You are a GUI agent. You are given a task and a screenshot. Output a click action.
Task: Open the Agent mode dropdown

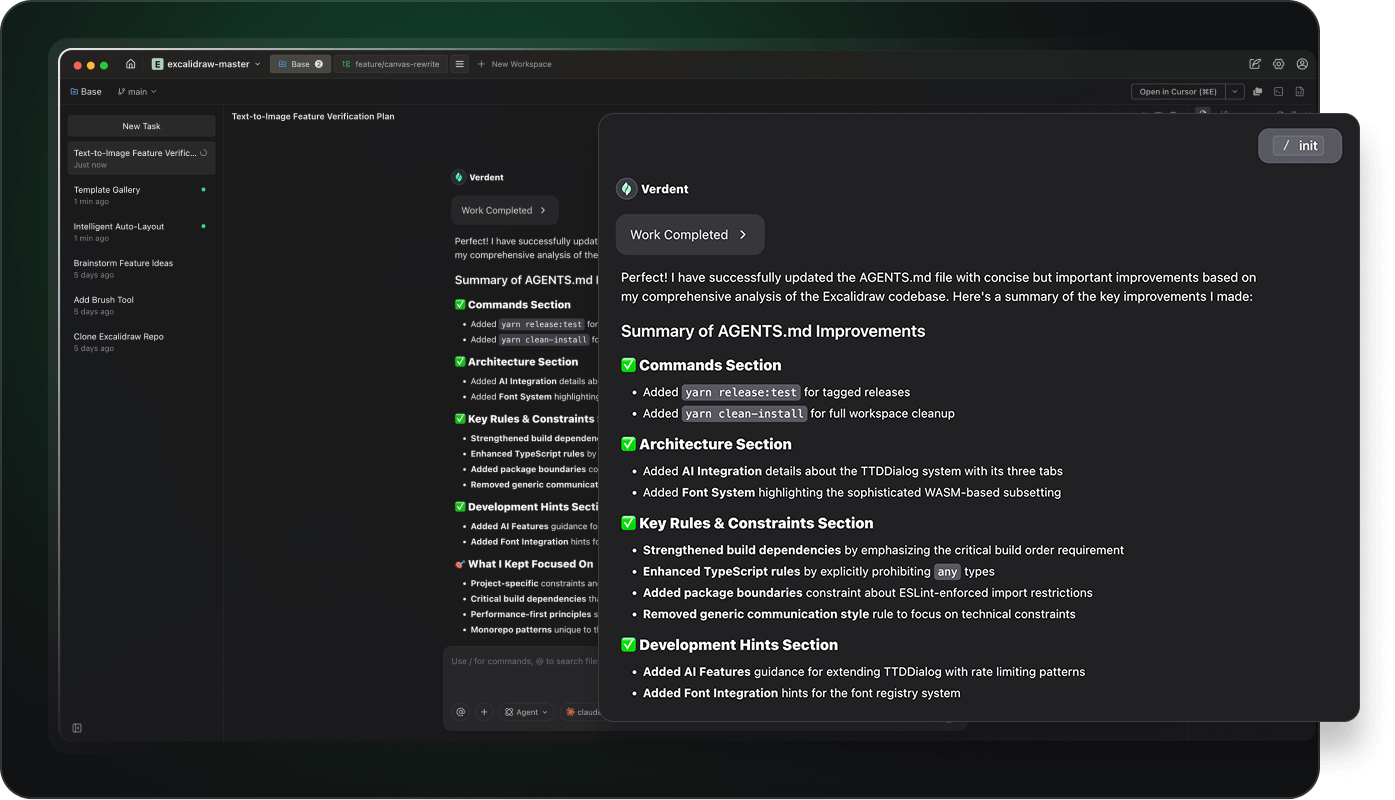[525, 711]
